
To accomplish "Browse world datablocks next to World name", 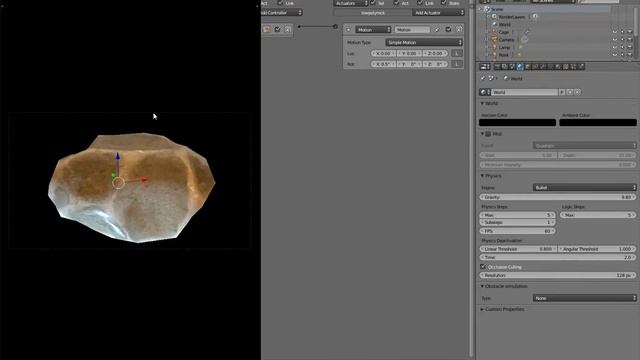I will click(485, 92).
